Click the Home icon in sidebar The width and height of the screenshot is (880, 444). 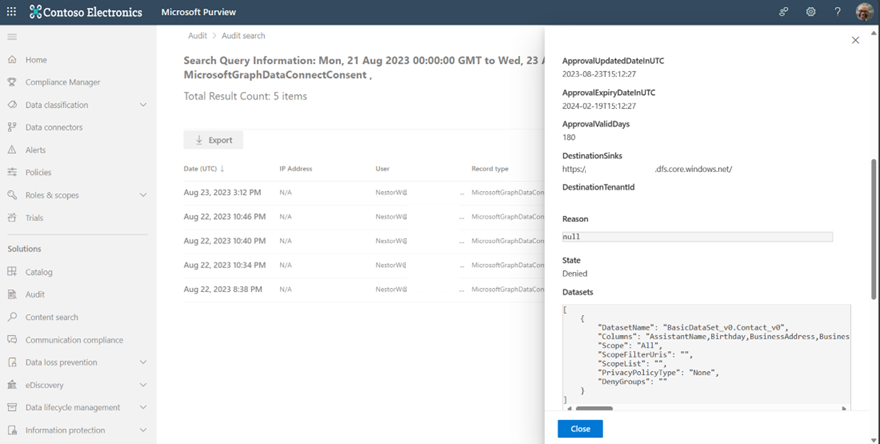[x=12, y=59]
